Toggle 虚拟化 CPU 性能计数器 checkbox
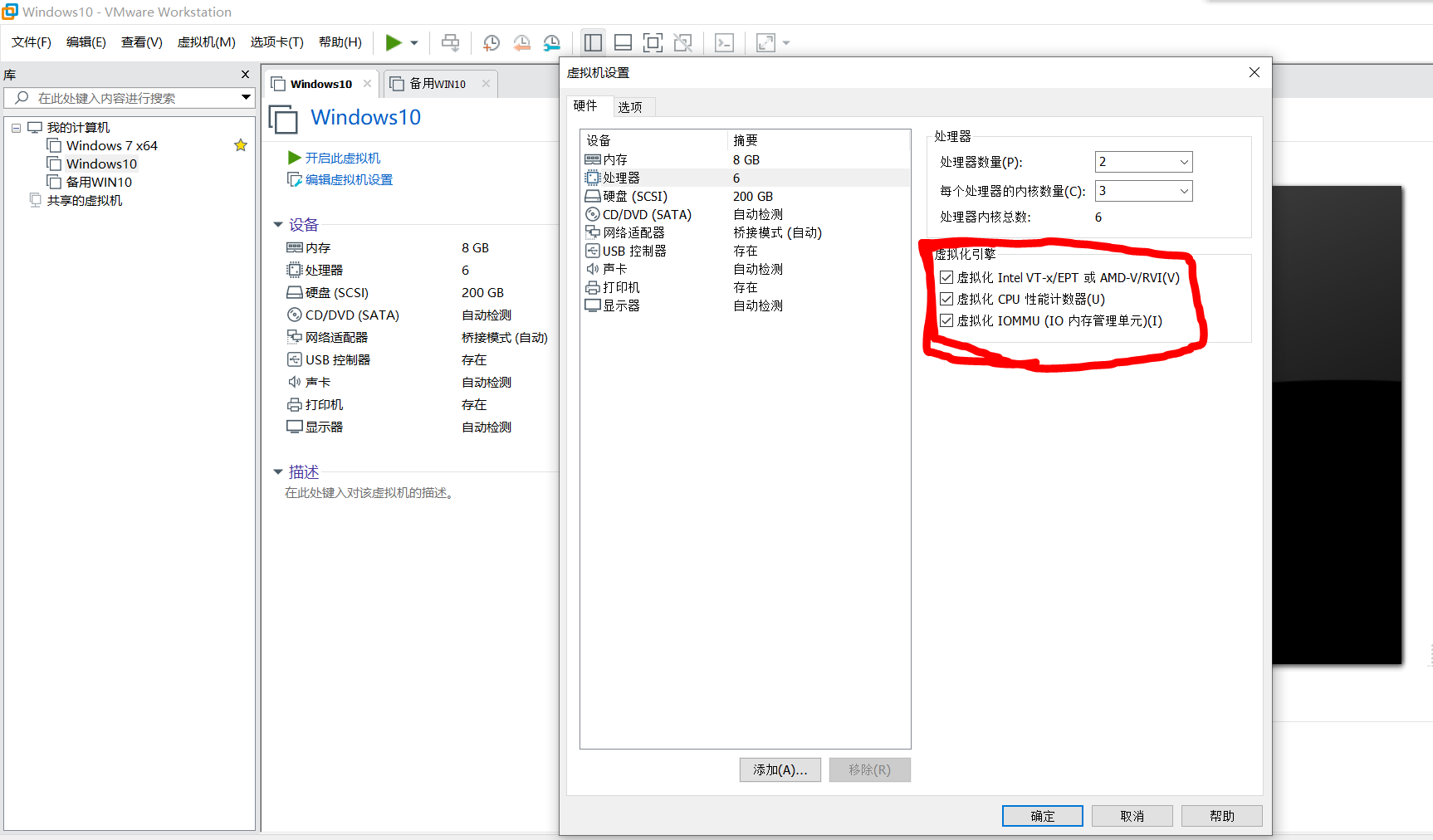 click(x=946, y=299)
